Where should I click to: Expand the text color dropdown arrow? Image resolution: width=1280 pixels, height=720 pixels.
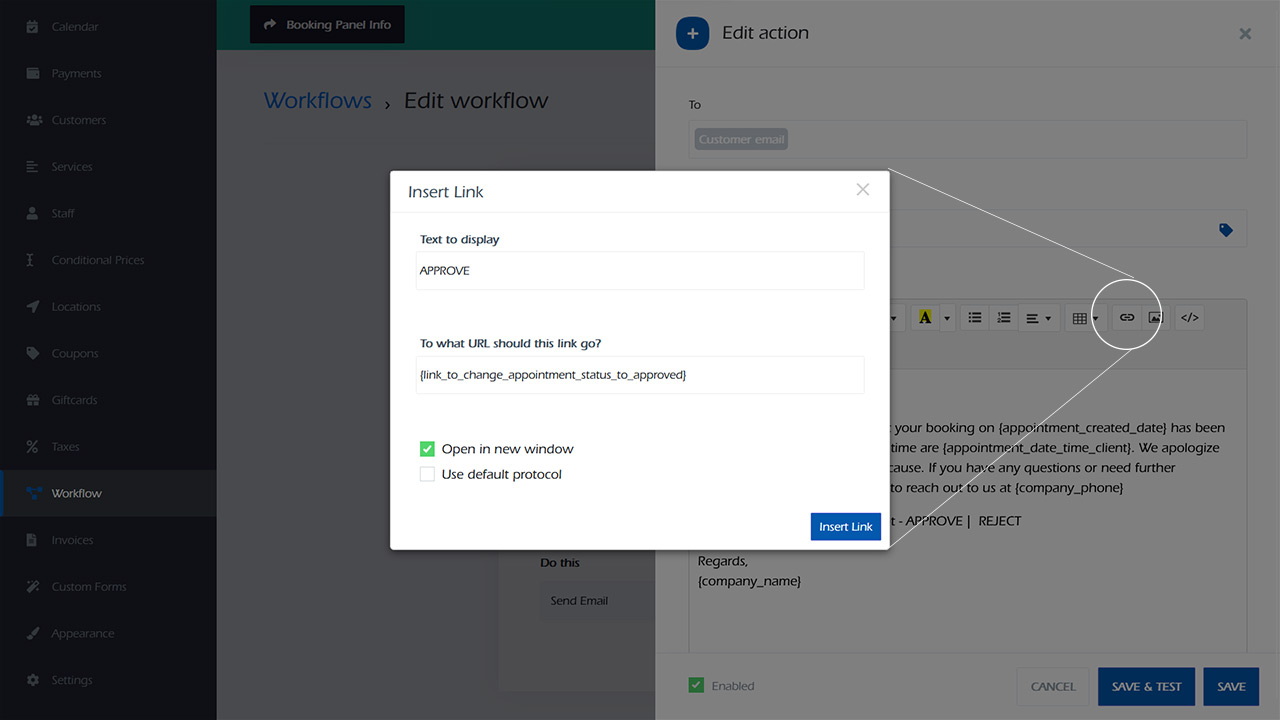(x=946, y=318)
